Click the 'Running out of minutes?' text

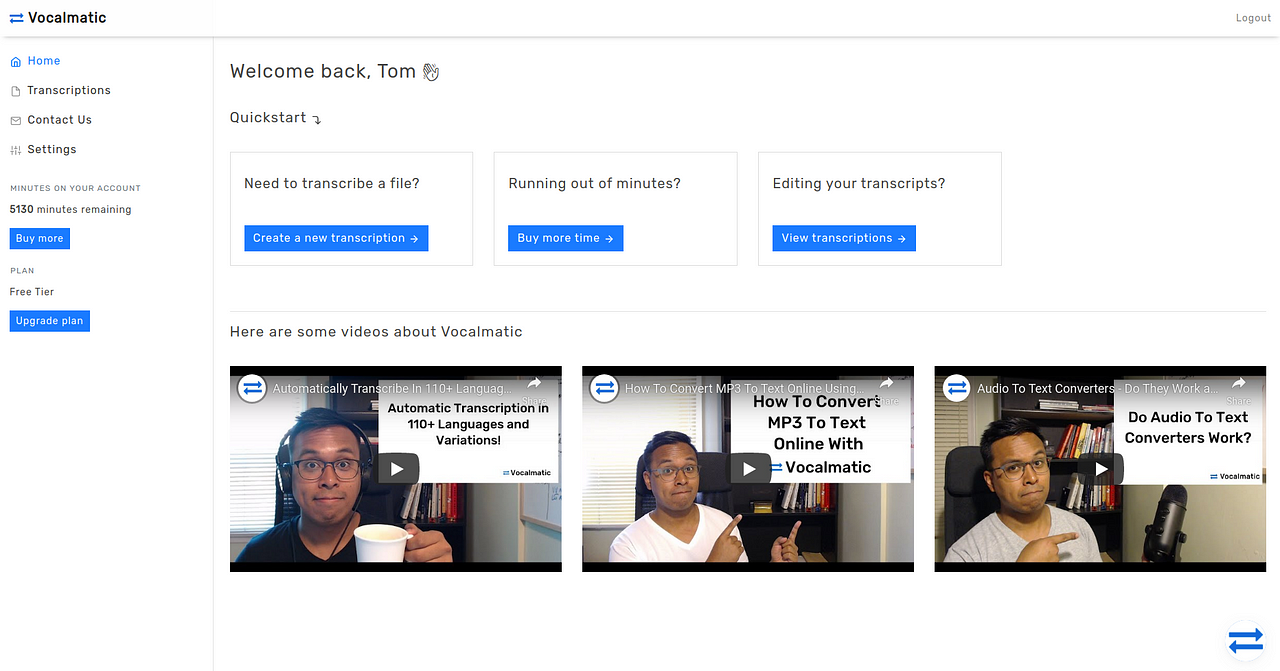coord(595,184)
